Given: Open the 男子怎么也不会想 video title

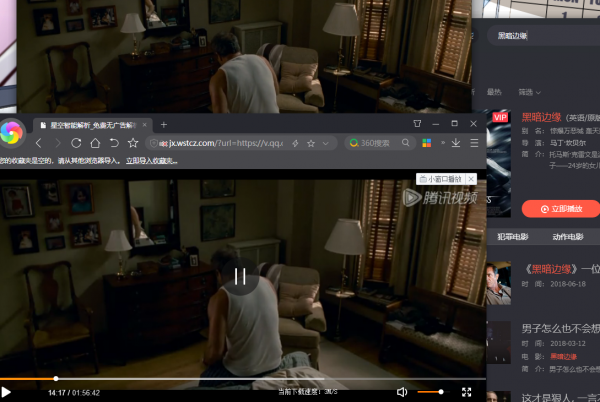Looking at the screenshot, I should 561,328.
